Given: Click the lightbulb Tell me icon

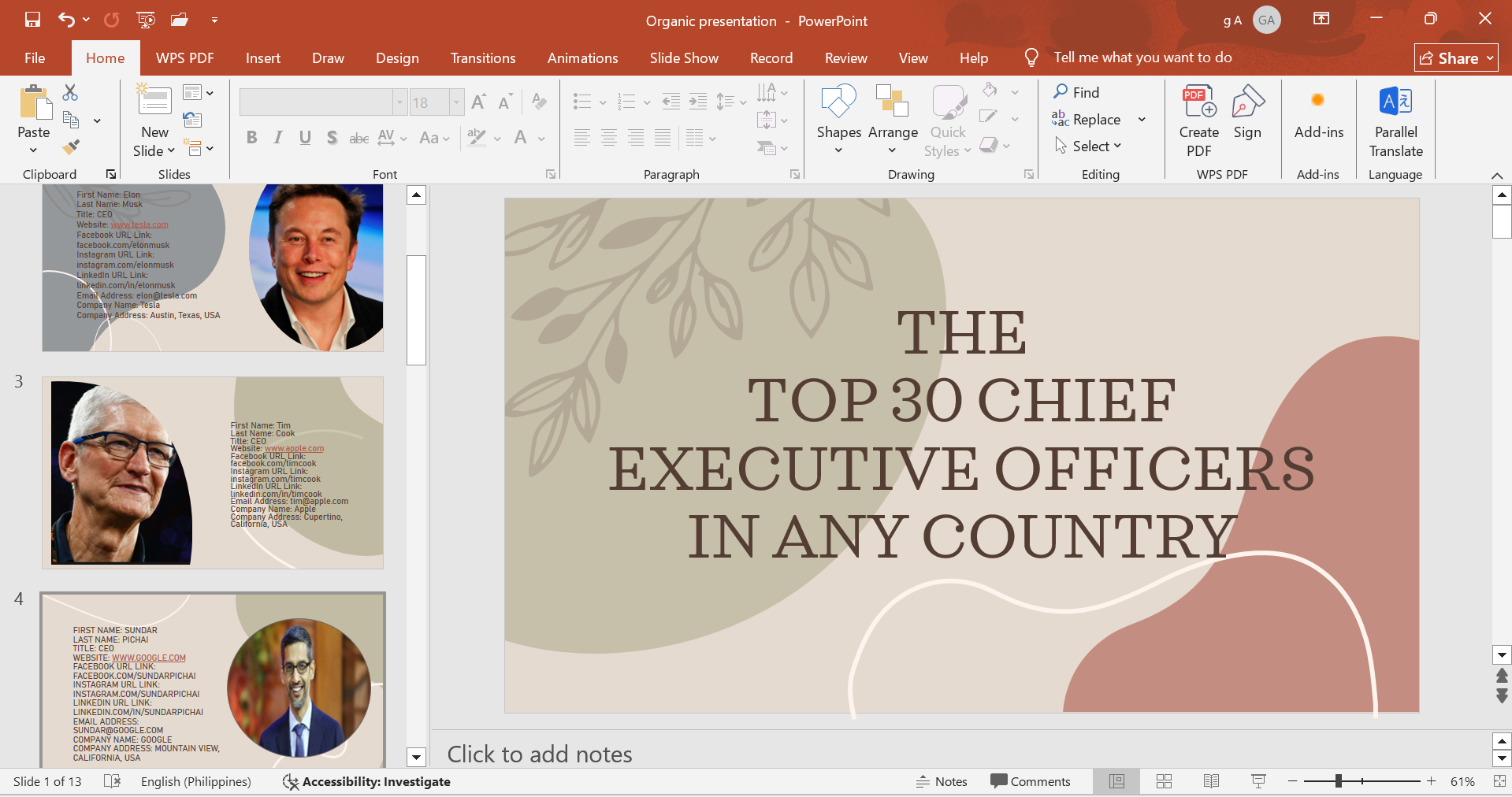Looking at the screenshot, I should click(1031, 57).
